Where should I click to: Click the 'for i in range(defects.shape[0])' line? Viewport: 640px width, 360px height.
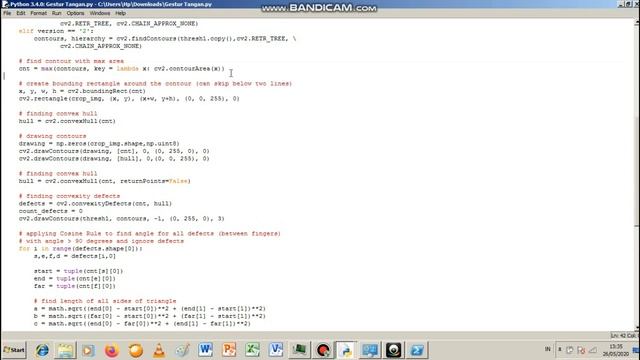click(80, 249)
